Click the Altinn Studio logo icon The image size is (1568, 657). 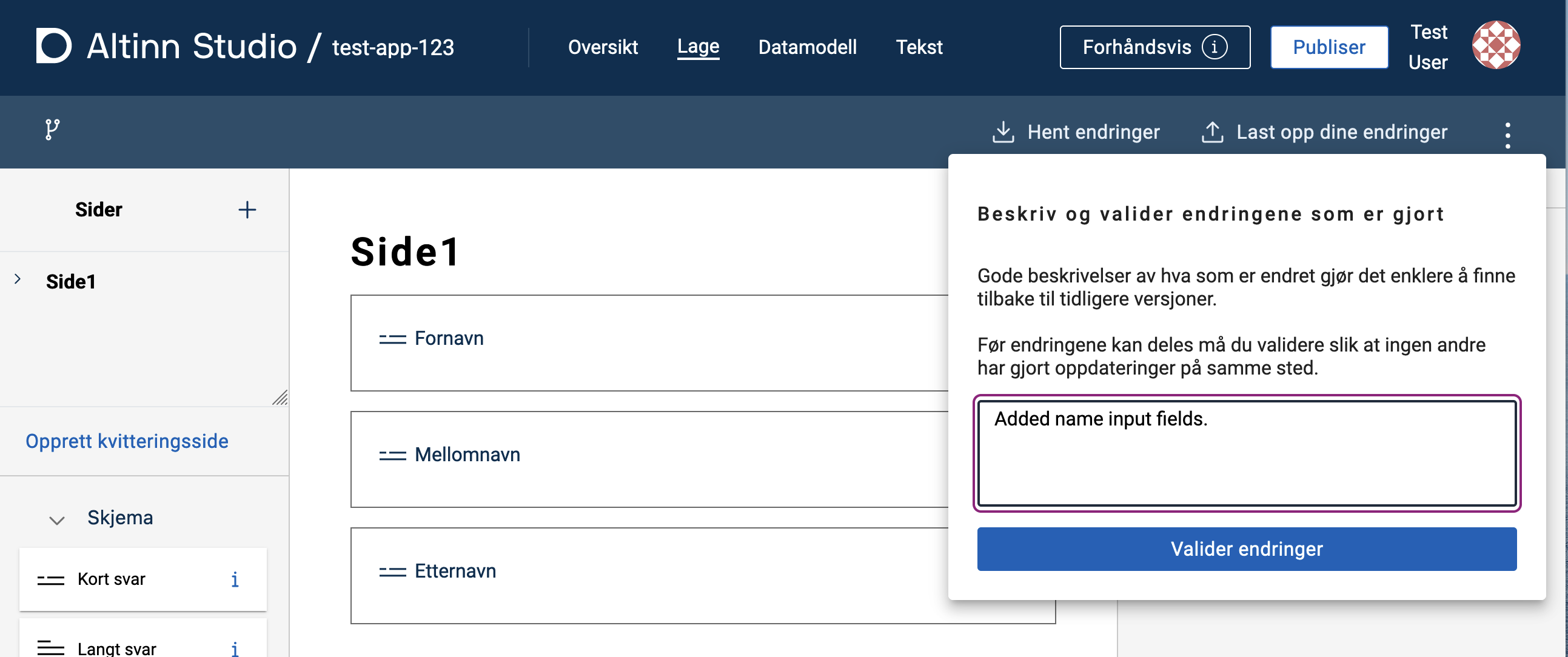pos(53,45)
